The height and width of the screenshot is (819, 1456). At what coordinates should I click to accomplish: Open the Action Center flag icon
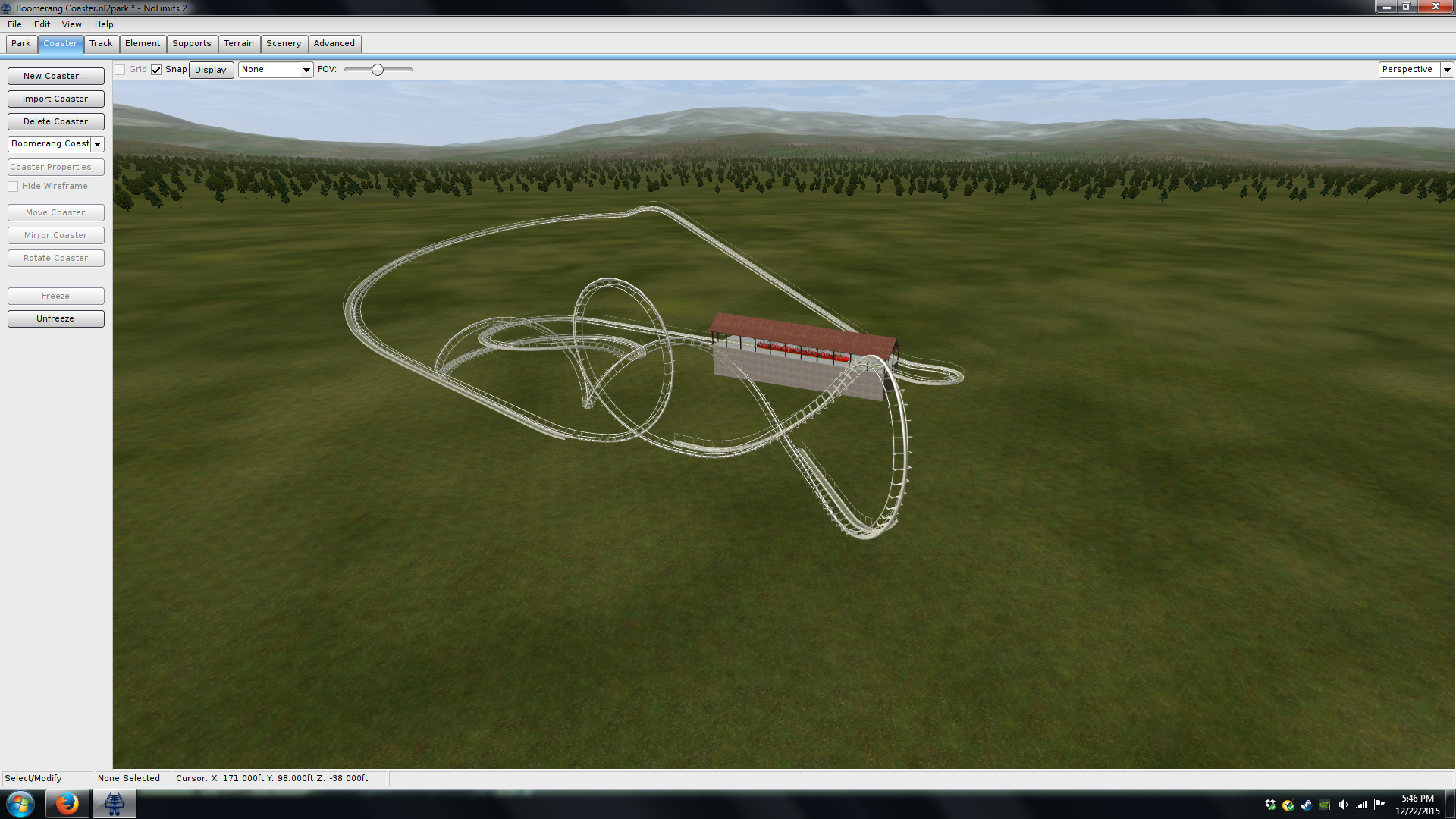point(1379,805)
